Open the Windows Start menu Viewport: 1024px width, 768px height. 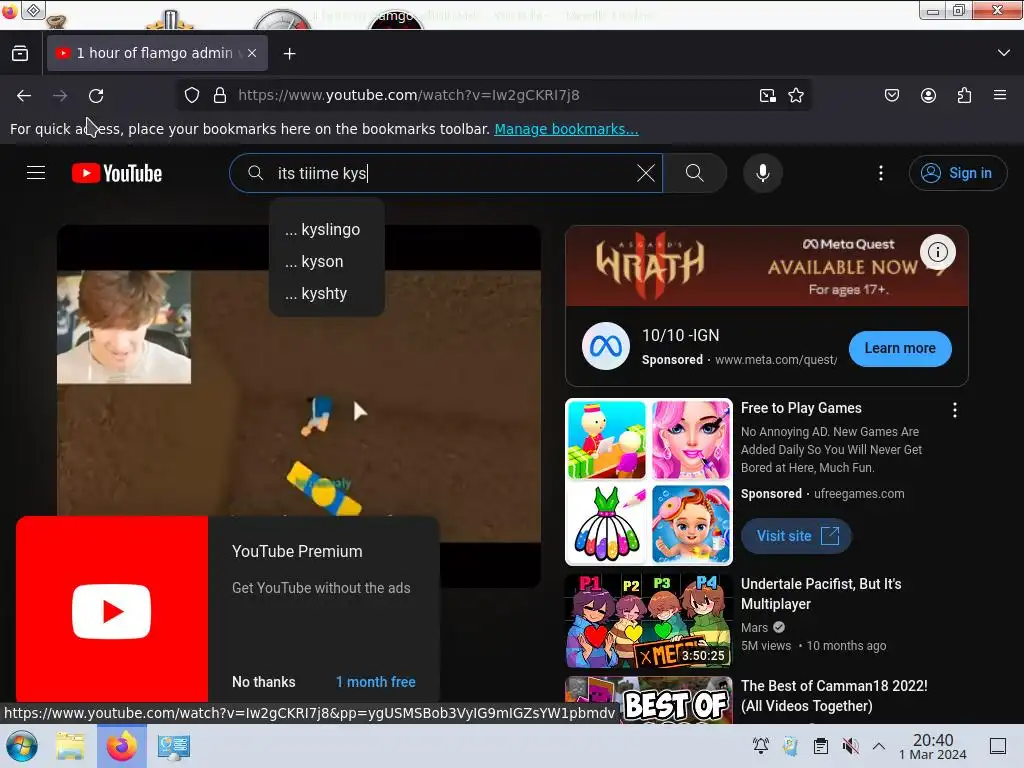pyautogui.click(x=22, y=746)
